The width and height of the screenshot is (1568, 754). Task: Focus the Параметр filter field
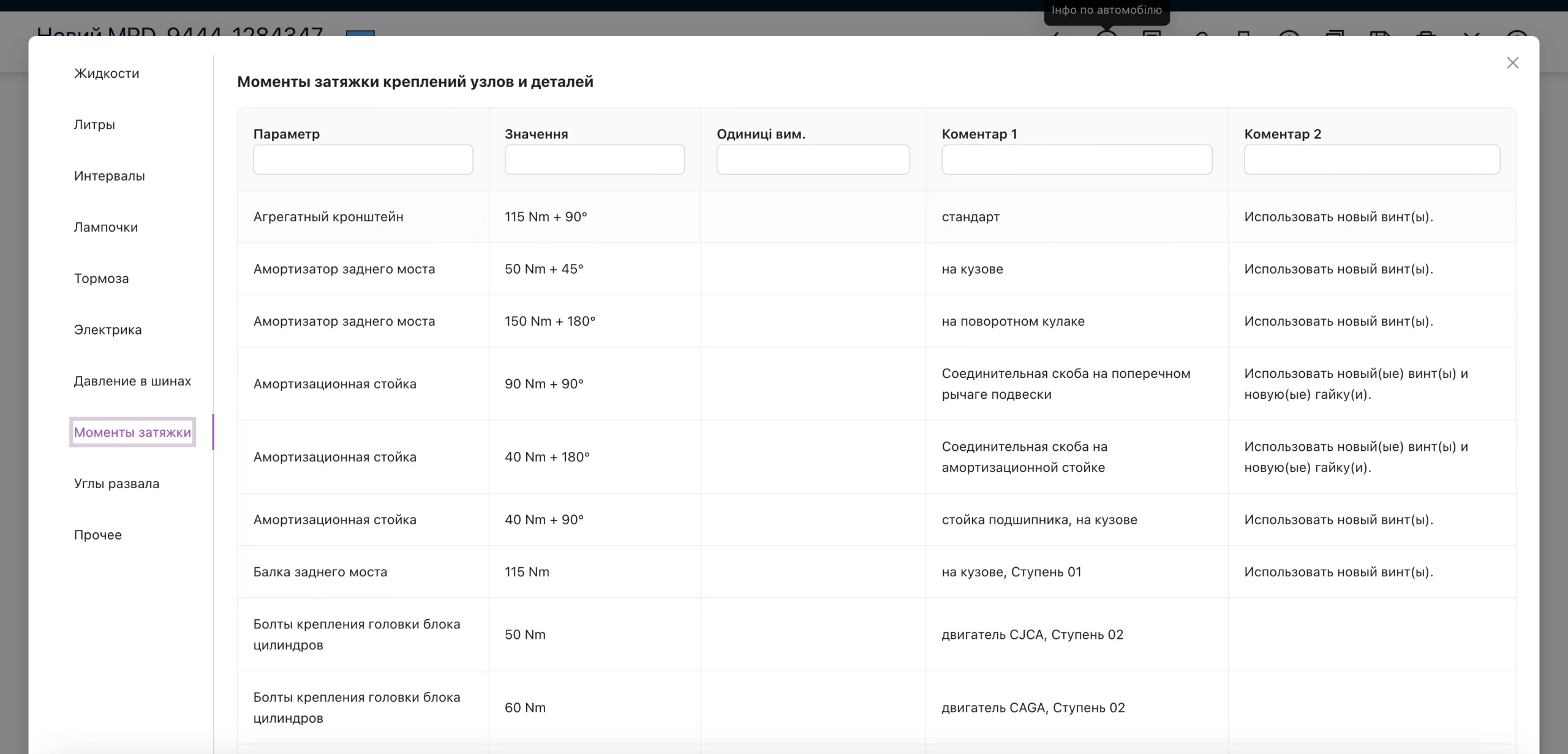pyautogui.click(x=363, y=159)
